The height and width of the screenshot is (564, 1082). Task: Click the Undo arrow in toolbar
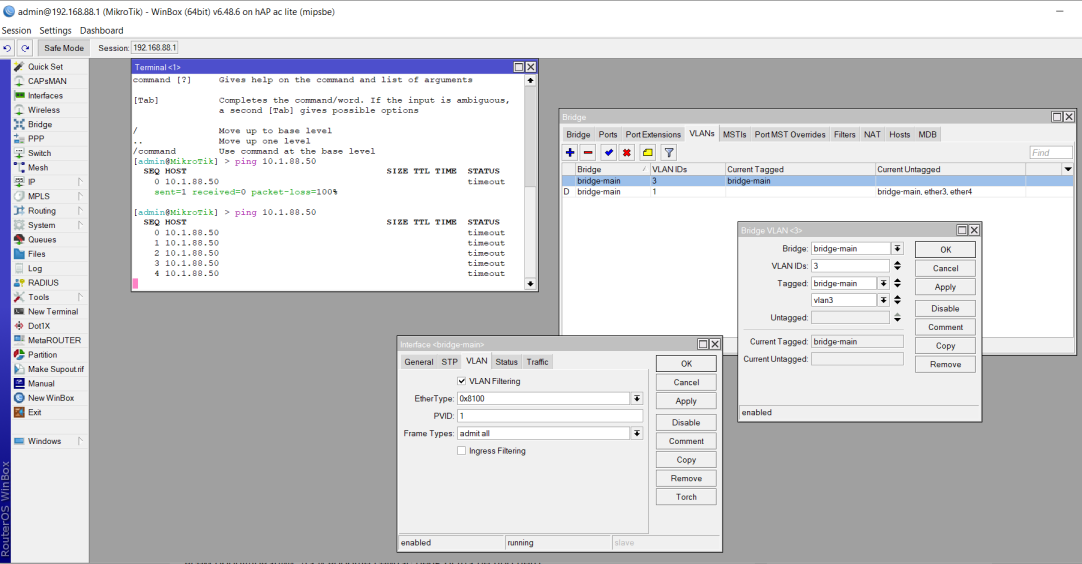tap(7, 48)
